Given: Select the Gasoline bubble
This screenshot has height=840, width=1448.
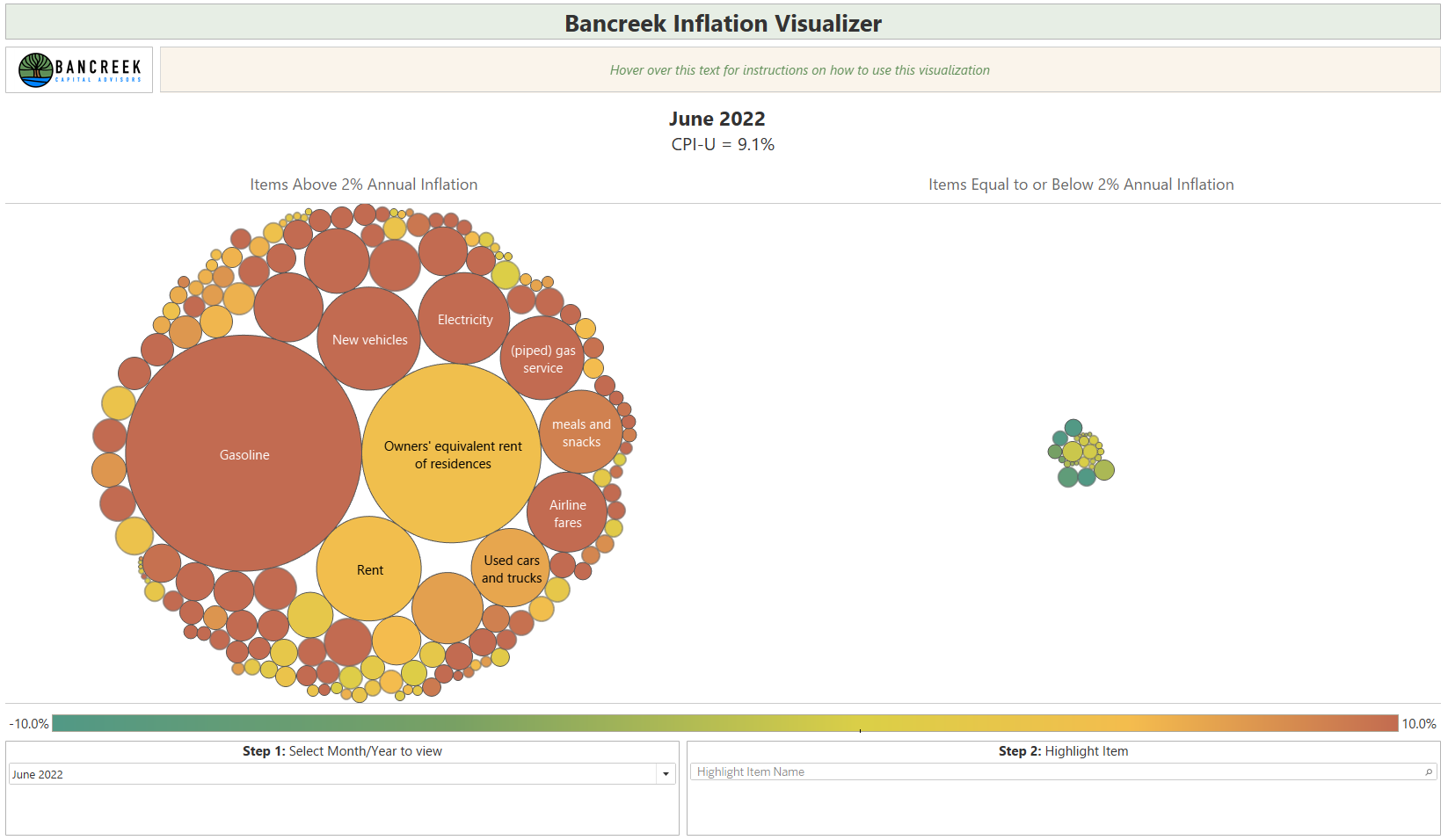Looking at the screenshot, I should (x=244, y=455).
